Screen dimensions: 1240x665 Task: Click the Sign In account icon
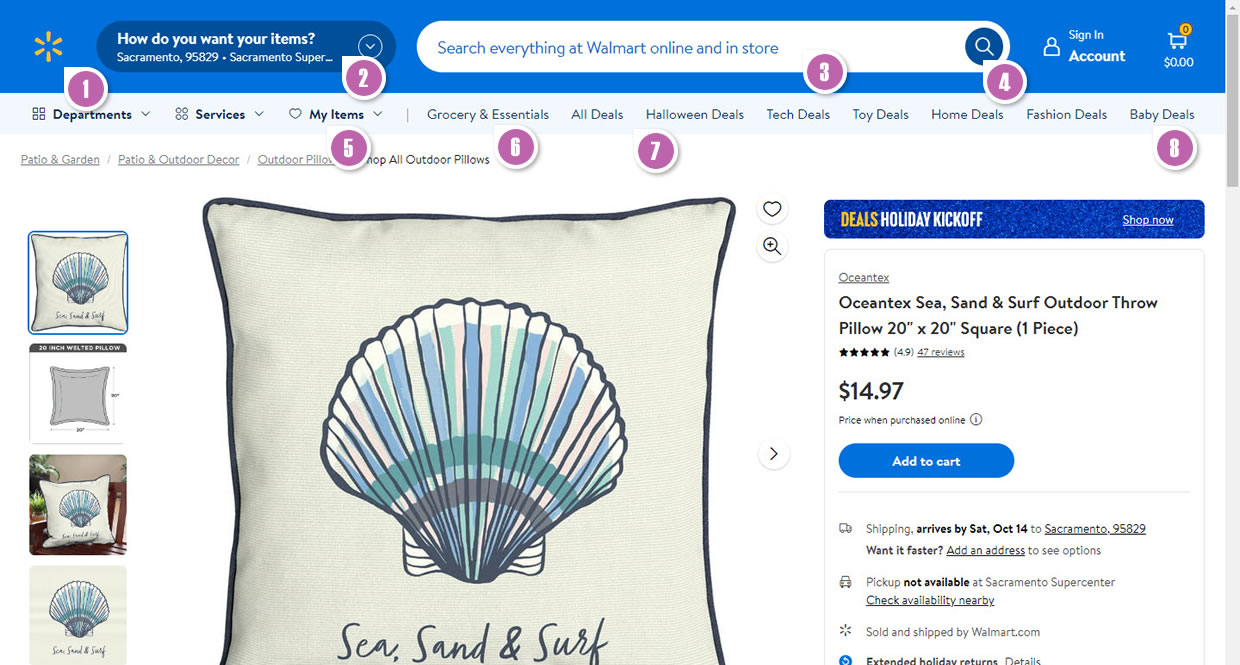[x=1051, y=46]
